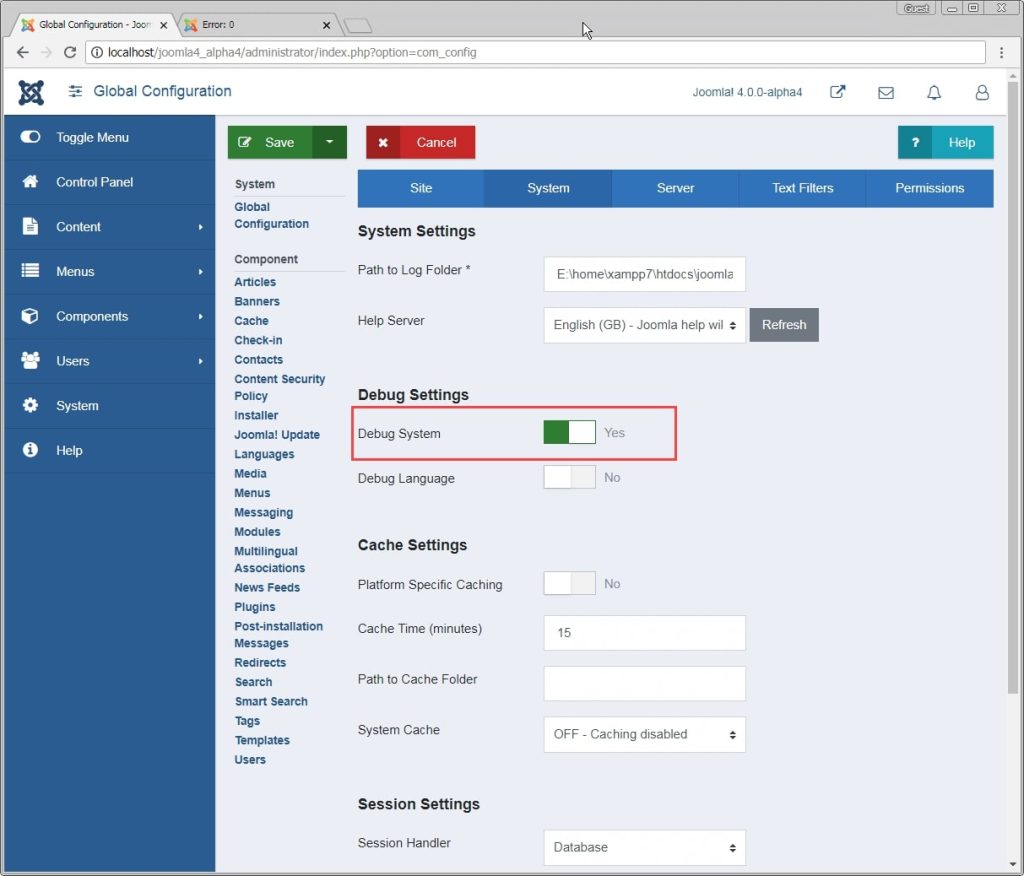Click Path to Cache Folder field
The image size is (1024, 876).
click(644, 683)
